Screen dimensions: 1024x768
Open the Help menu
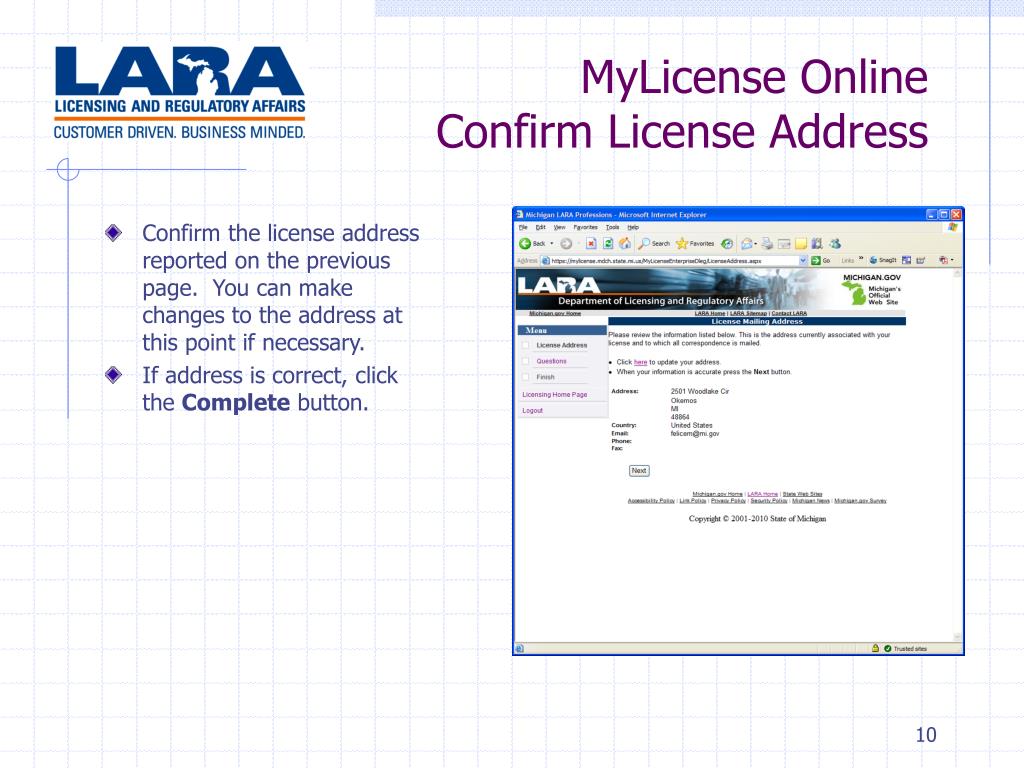[x=633, y=227]
